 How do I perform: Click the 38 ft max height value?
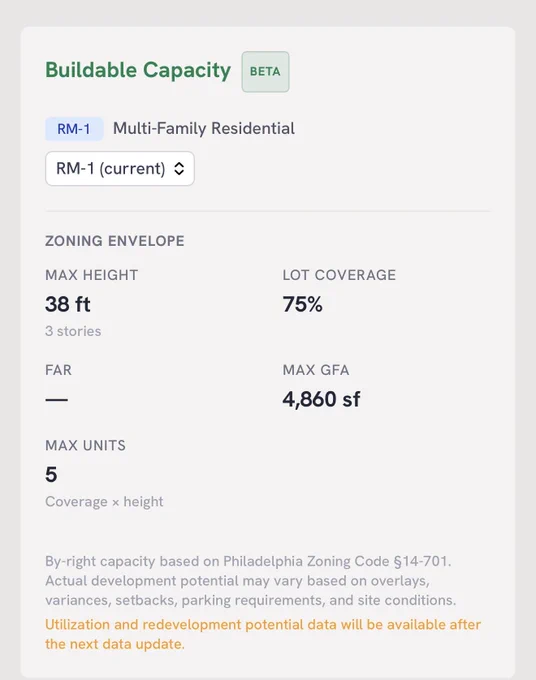pos(68,304)
